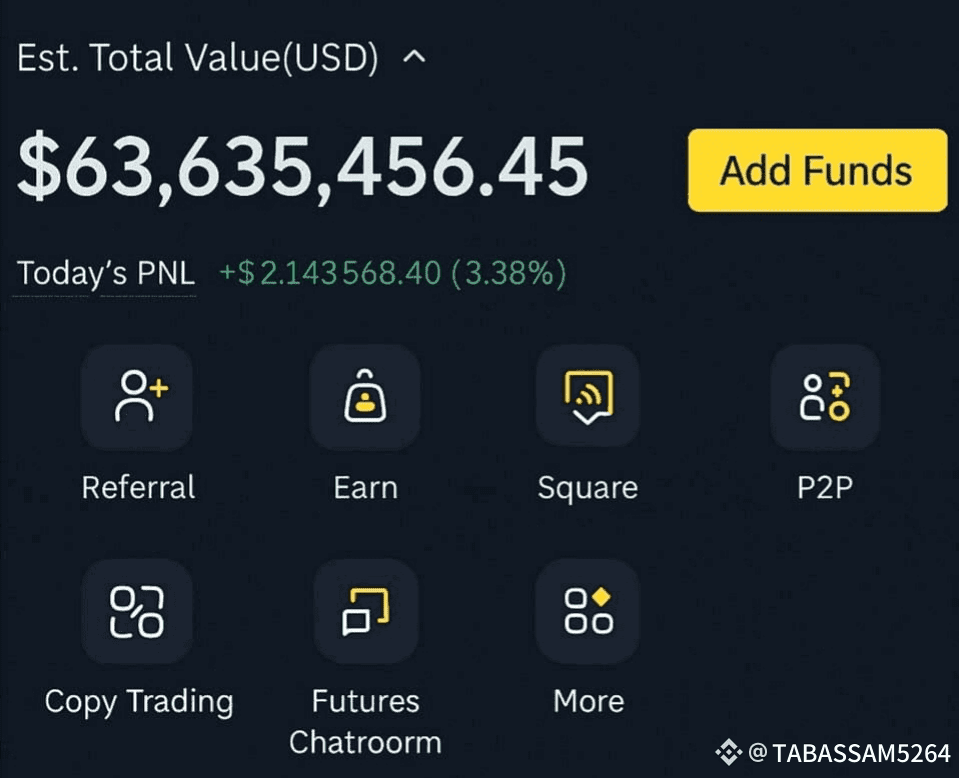
Task: Click the Referral text label
Action: click(138, 487)
